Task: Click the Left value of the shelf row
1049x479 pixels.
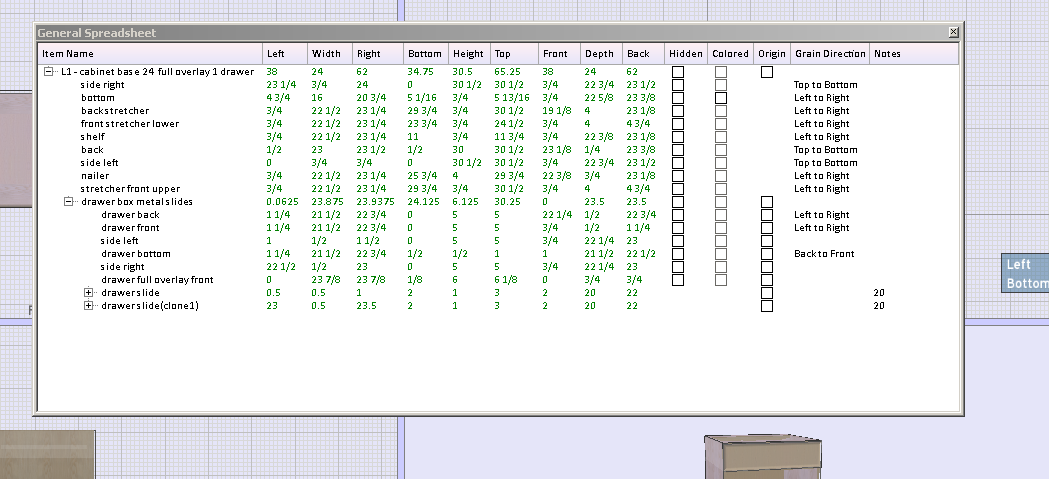Action: pyautogui.click(x=274, y=136)
